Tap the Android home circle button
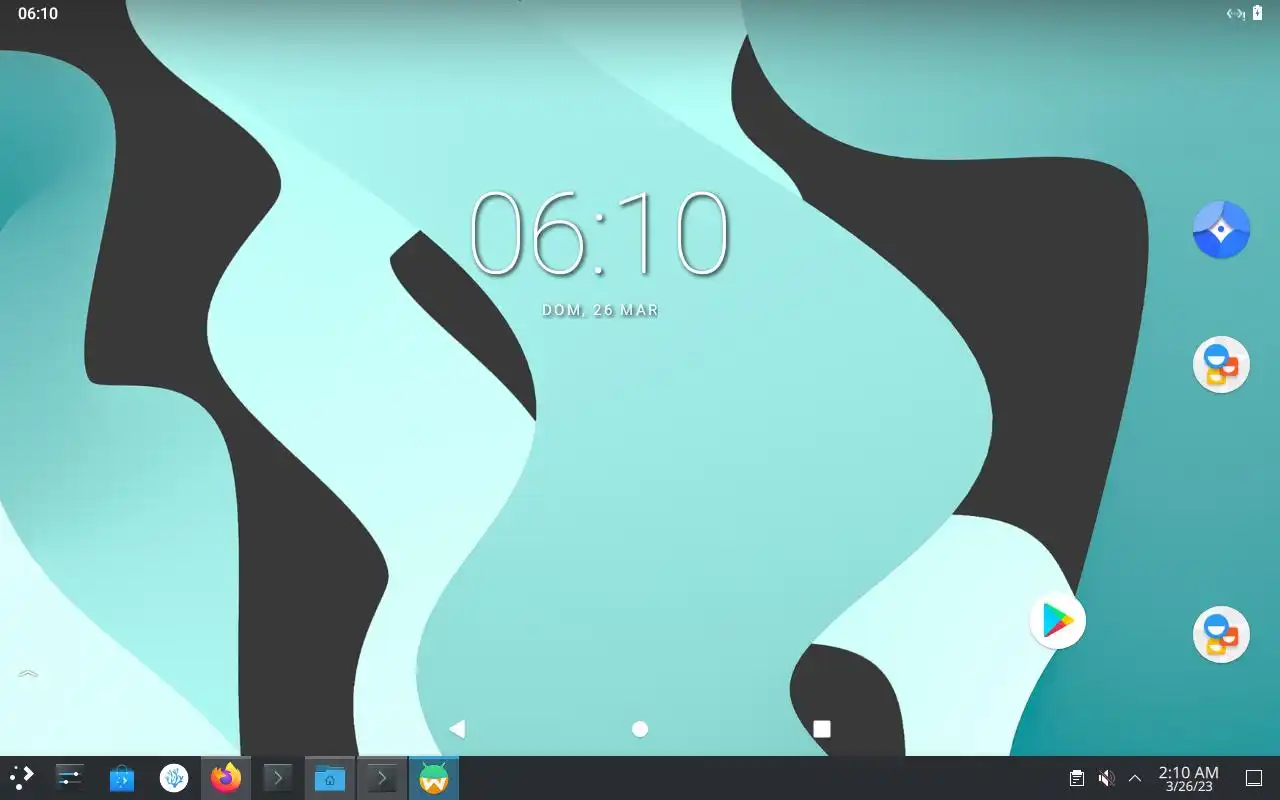The width and height of the screenshot is (1280, 800). (640, 729)
